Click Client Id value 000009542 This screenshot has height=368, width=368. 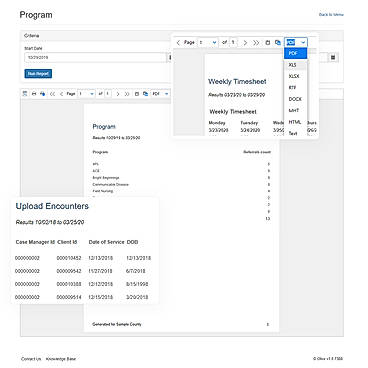tap(69, 271)
